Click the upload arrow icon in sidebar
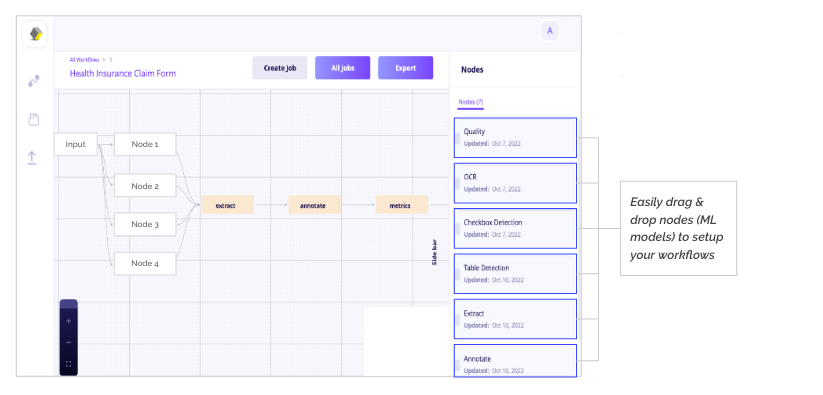Viewport: 823px width, 395px height. [32, 158]
